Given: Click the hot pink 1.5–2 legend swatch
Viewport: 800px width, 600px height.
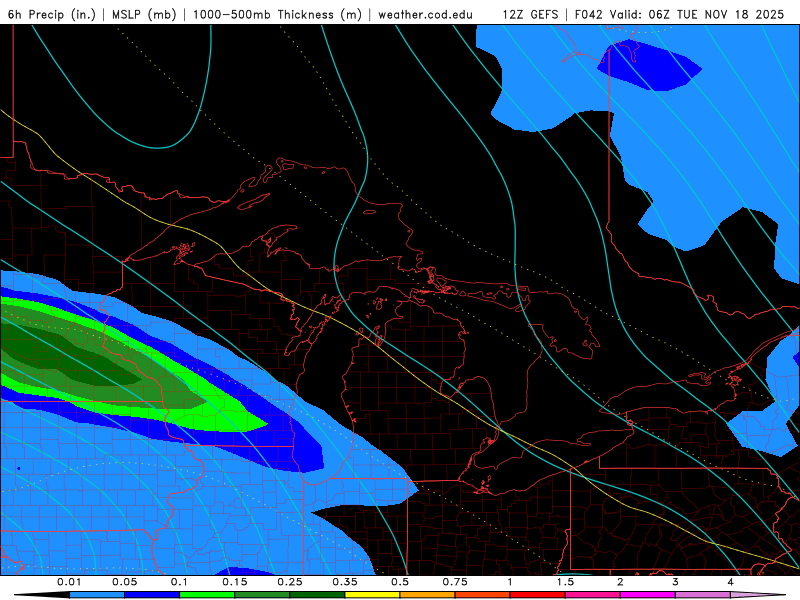Looking at the screenshot, I should pyautogui.click(x=593, y=595).
